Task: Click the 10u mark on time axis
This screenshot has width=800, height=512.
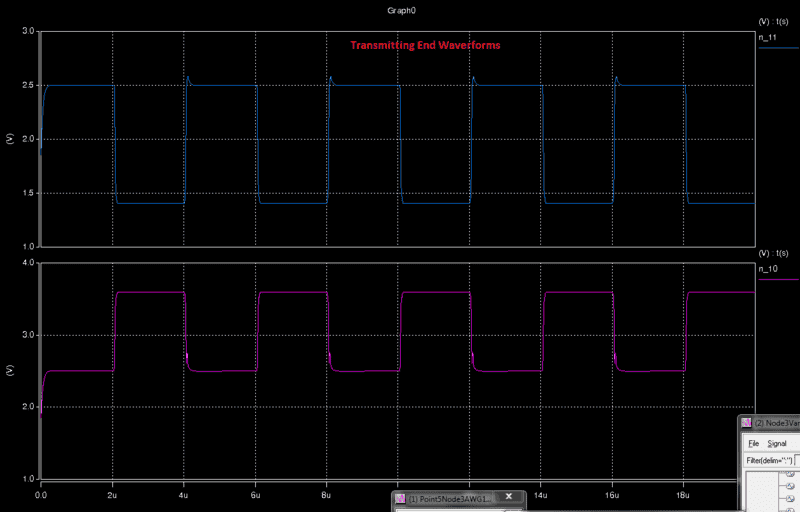Action: click(x=398, y=495)
